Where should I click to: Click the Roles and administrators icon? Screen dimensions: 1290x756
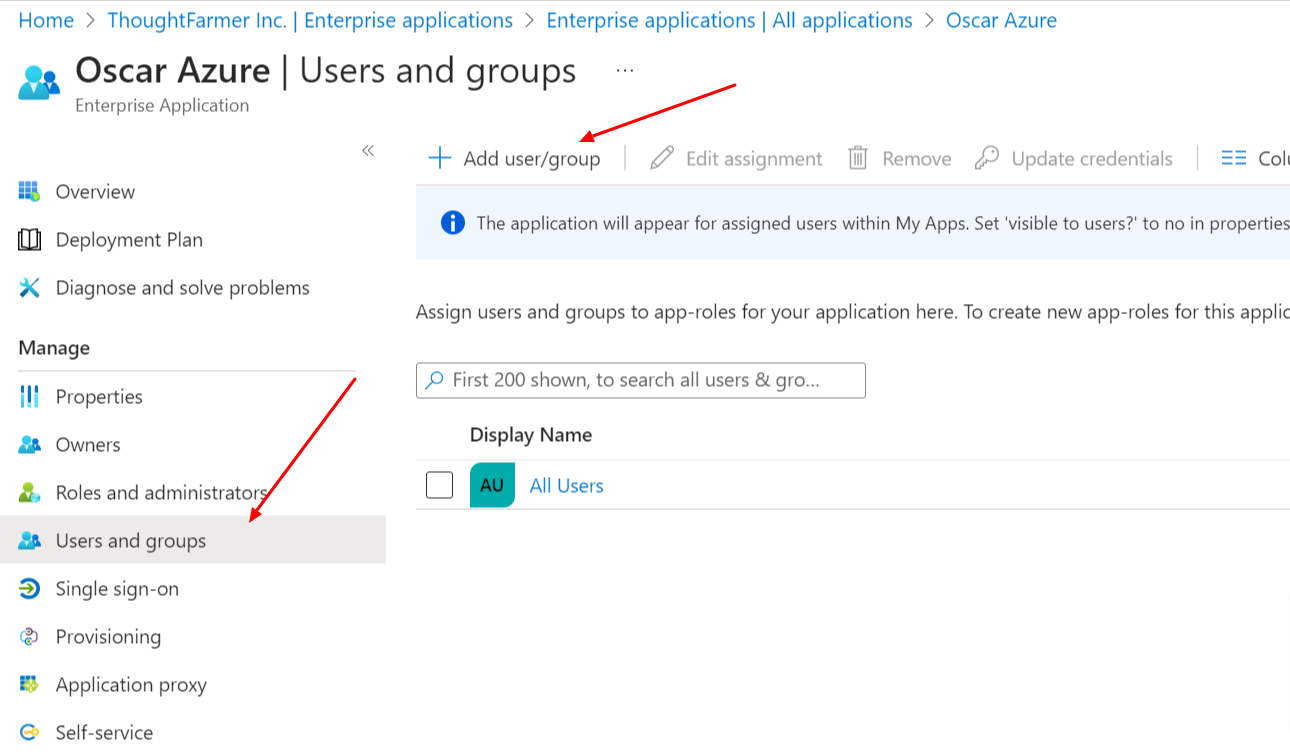click(x=30, y=493)
